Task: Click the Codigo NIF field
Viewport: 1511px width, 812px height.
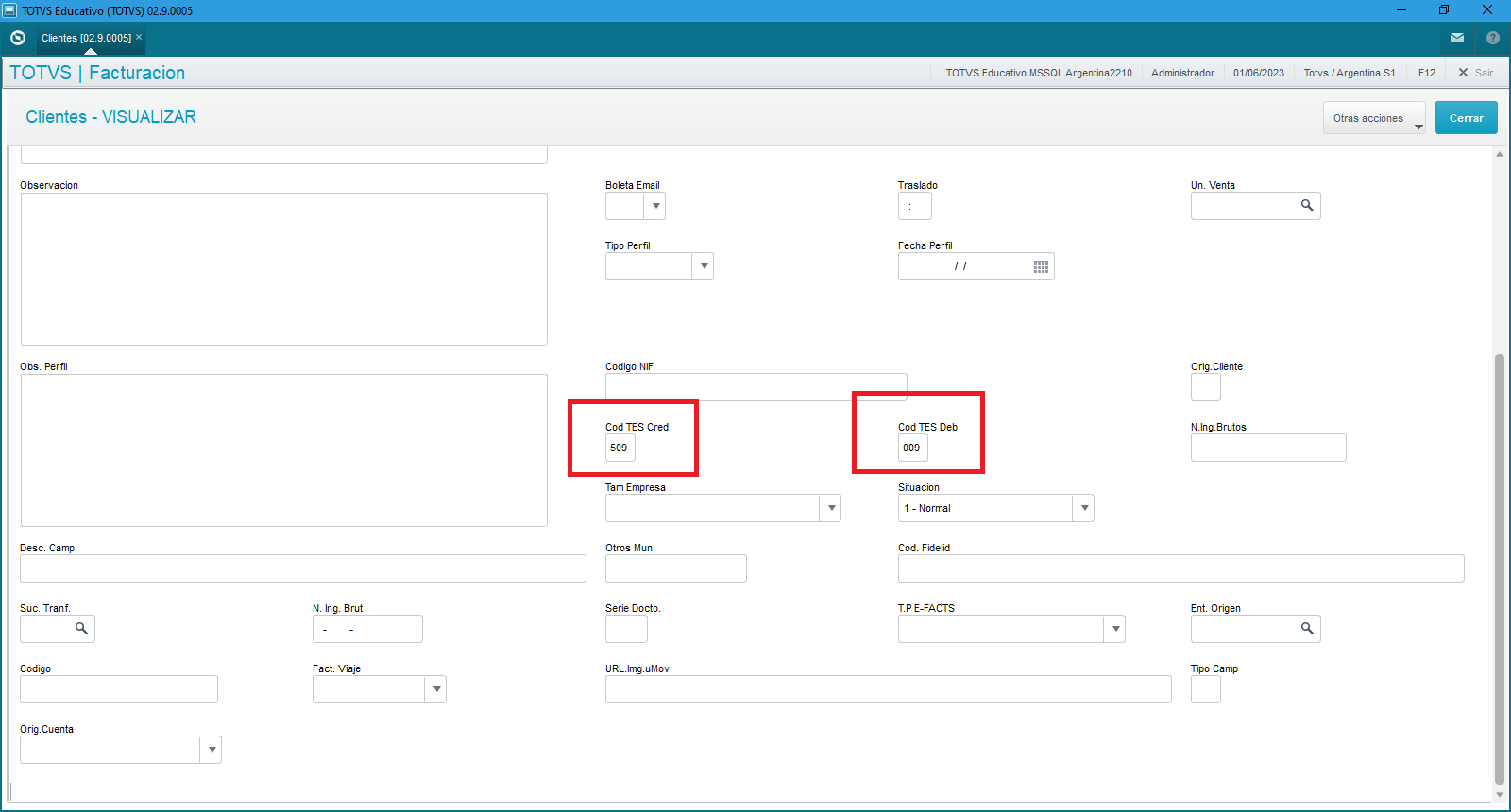Action: click(x=756, y=387)
